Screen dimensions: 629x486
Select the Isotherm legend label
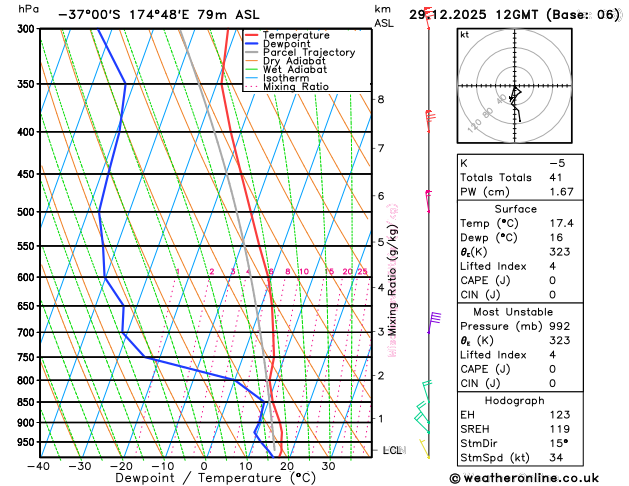286,78
